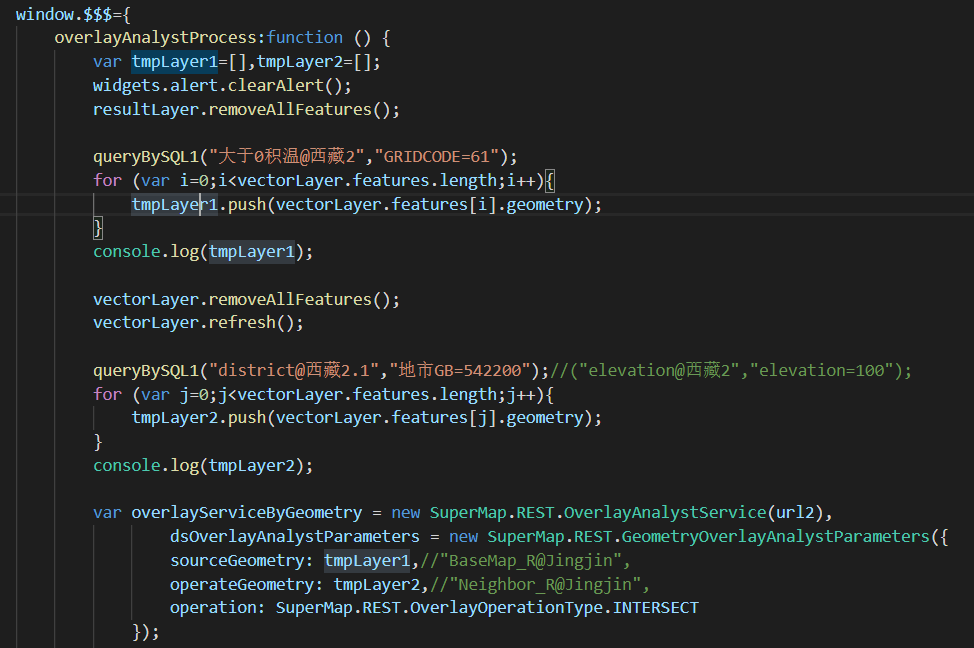Click the string "地市GB=542200"
974x648 pixels.
[460, 371]
